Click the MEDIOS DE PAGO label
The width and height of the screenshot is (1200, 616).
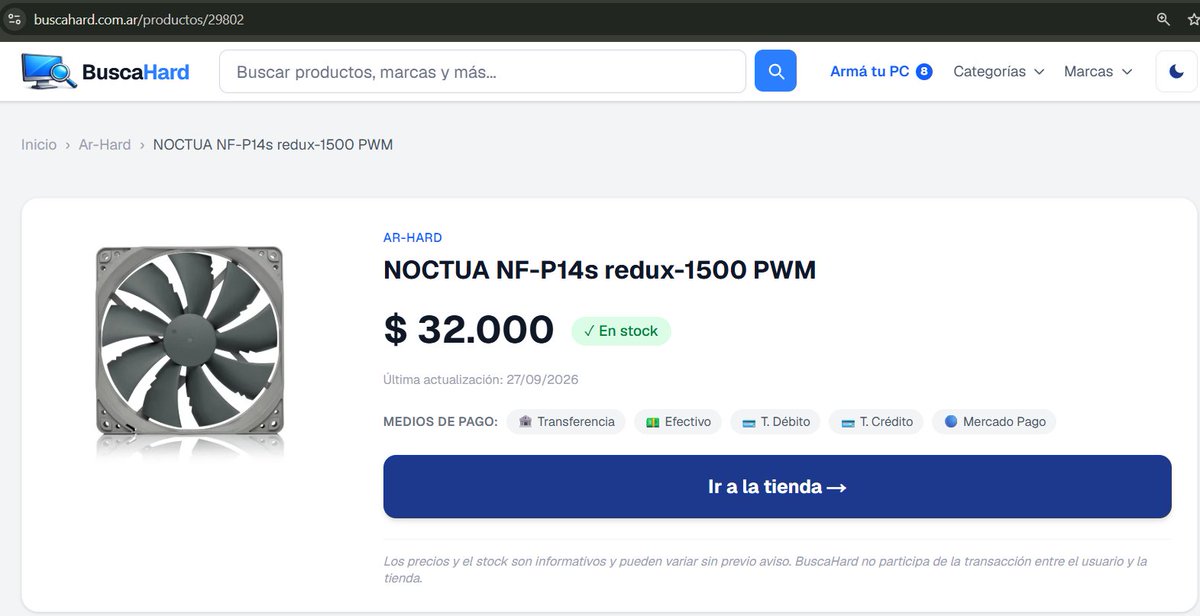[440, 422]
